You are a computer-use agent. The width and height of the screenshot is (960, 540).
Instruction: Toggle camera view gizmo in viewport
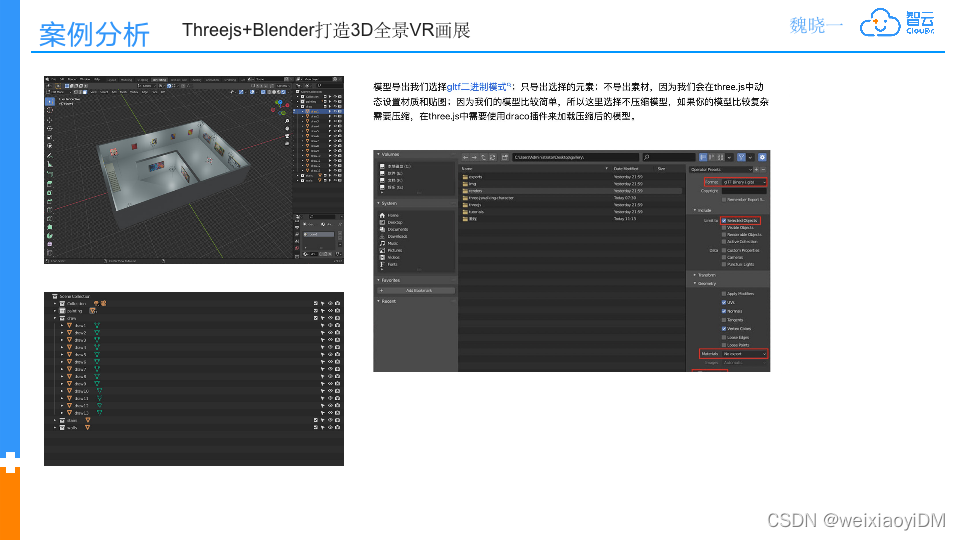[x=287, y=136]
